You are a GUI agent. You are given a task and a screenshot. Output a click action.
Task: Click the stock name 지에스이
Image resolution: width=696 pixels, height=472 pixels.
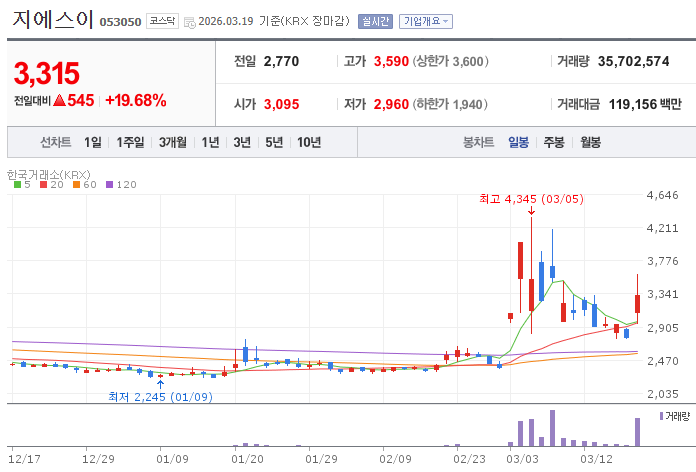click(53, 19)
